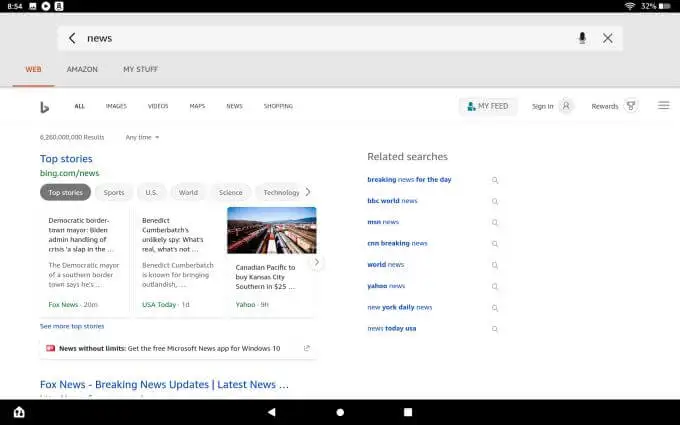Open the hamburger menu icon
Image resolution: width=680 pixels, height=425 pixels.
pos(664,105)
